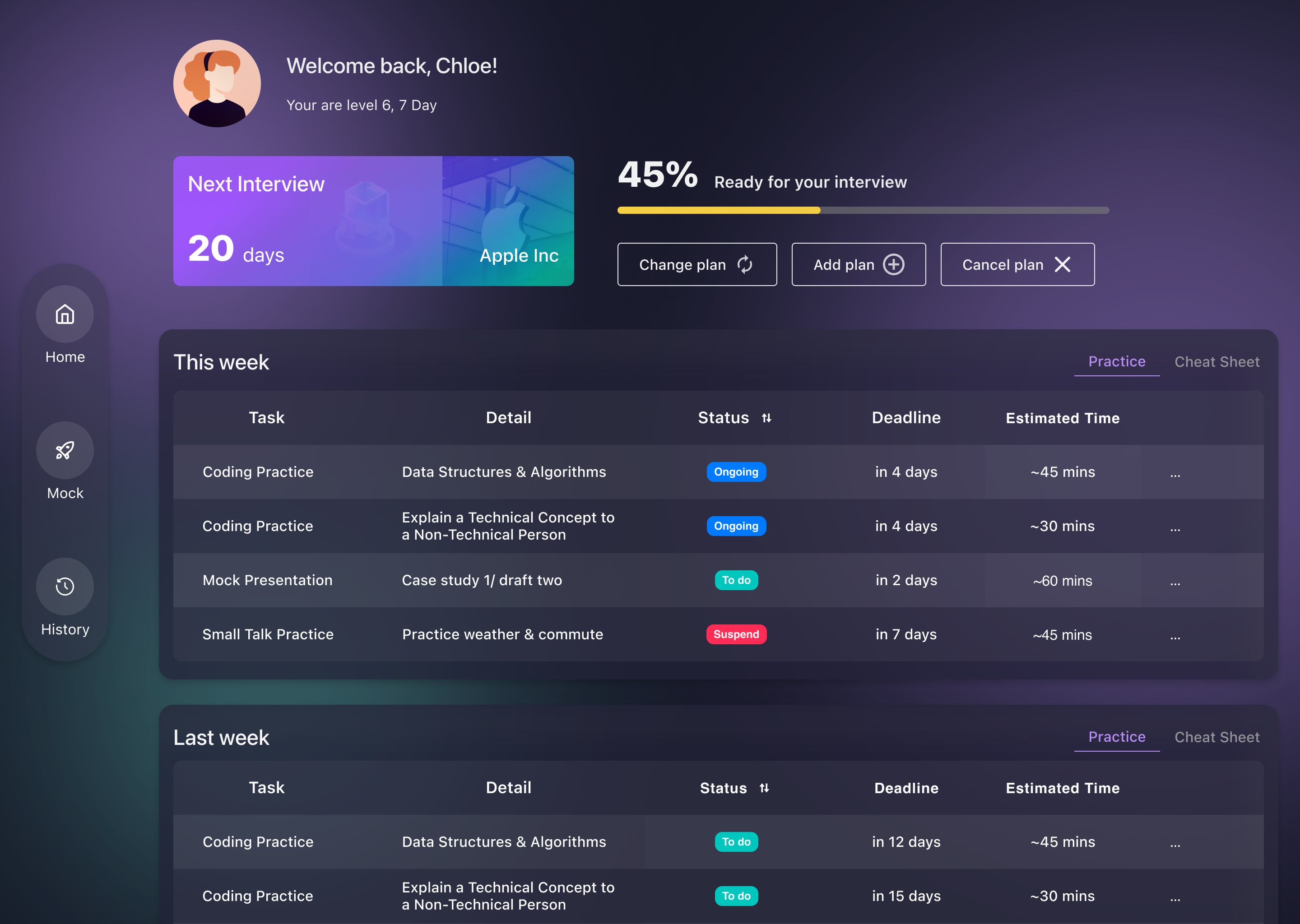Viewport: 1300px width, 924px height.
Task: Open more options for Last week in 12 days row
Action: coord(1175,845)
